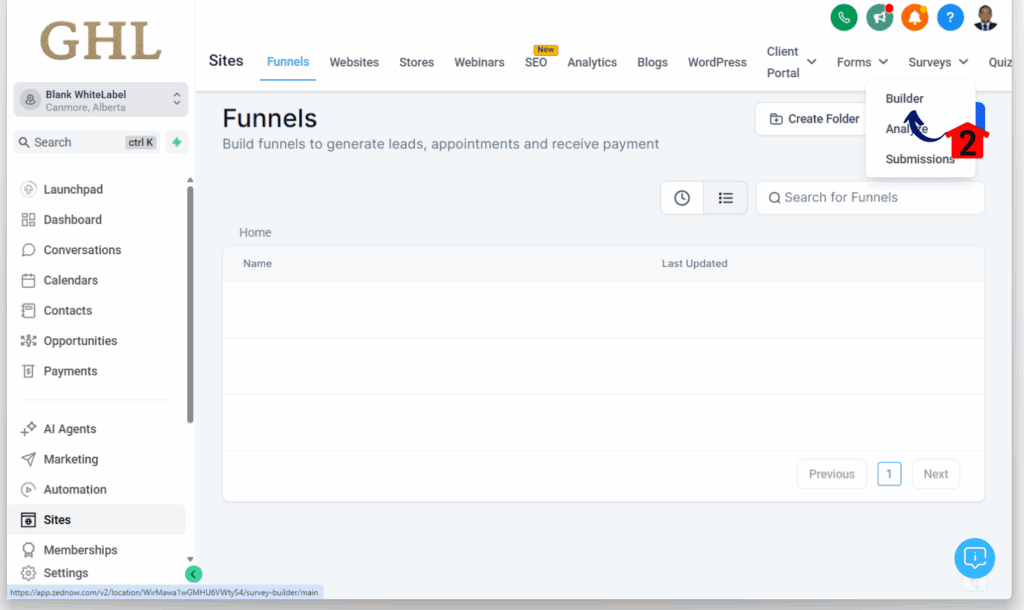The width and height of the screenshot is (1024, 610).
Task: Show recently updated with clock icon
Action: pos(682,198)
